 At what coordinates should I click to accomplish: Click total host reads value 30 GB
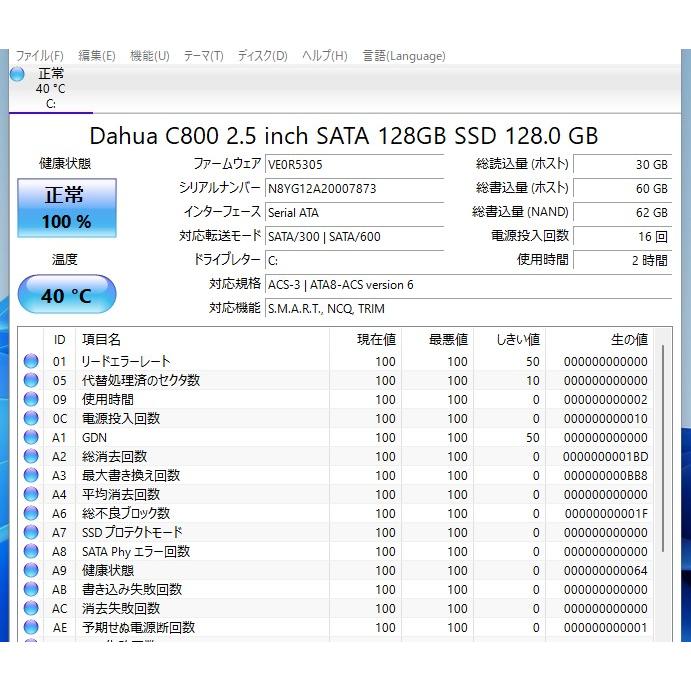click(x=622, y=165)
